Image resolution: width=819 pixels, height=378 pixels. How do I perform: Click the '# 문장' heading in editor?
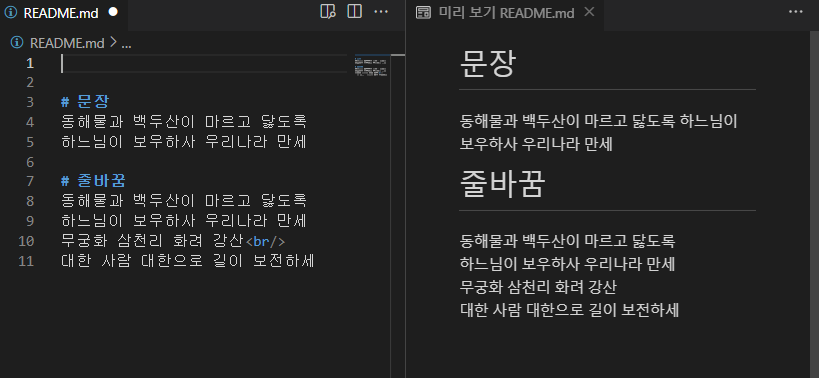click(85, 101)
